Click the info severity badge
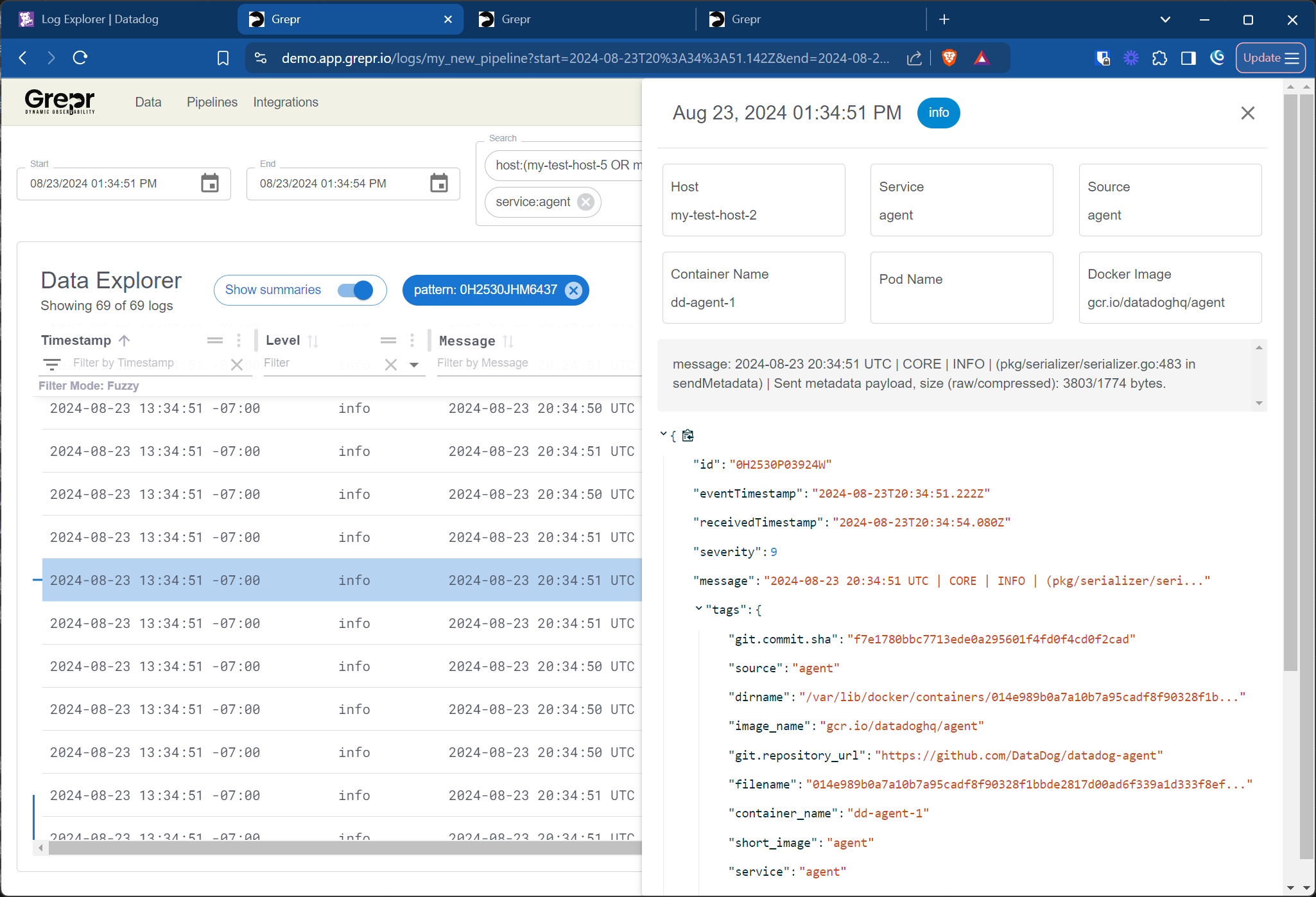 939,113
